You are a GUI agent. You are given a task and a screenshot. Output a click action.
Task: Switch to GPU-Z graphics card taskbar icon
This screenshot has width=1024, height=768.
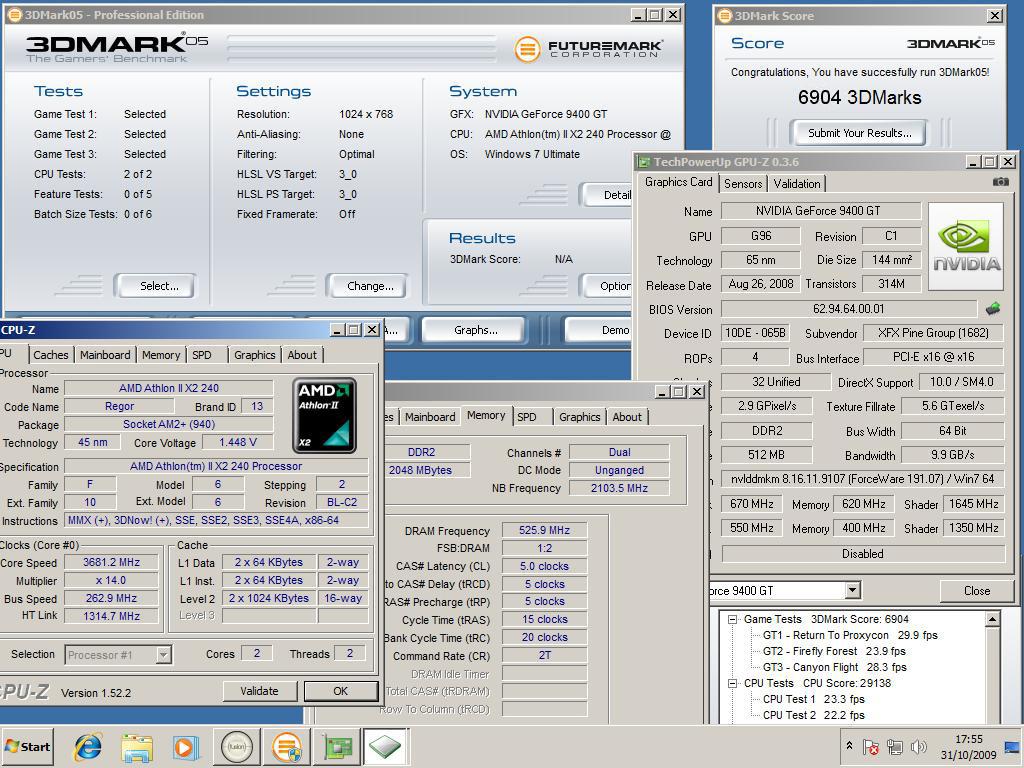click(x=337, y=747)
